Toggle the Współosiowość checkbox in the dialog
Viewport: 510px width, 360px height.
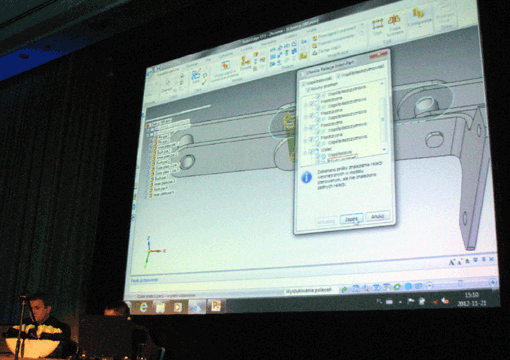pos(304,85)
